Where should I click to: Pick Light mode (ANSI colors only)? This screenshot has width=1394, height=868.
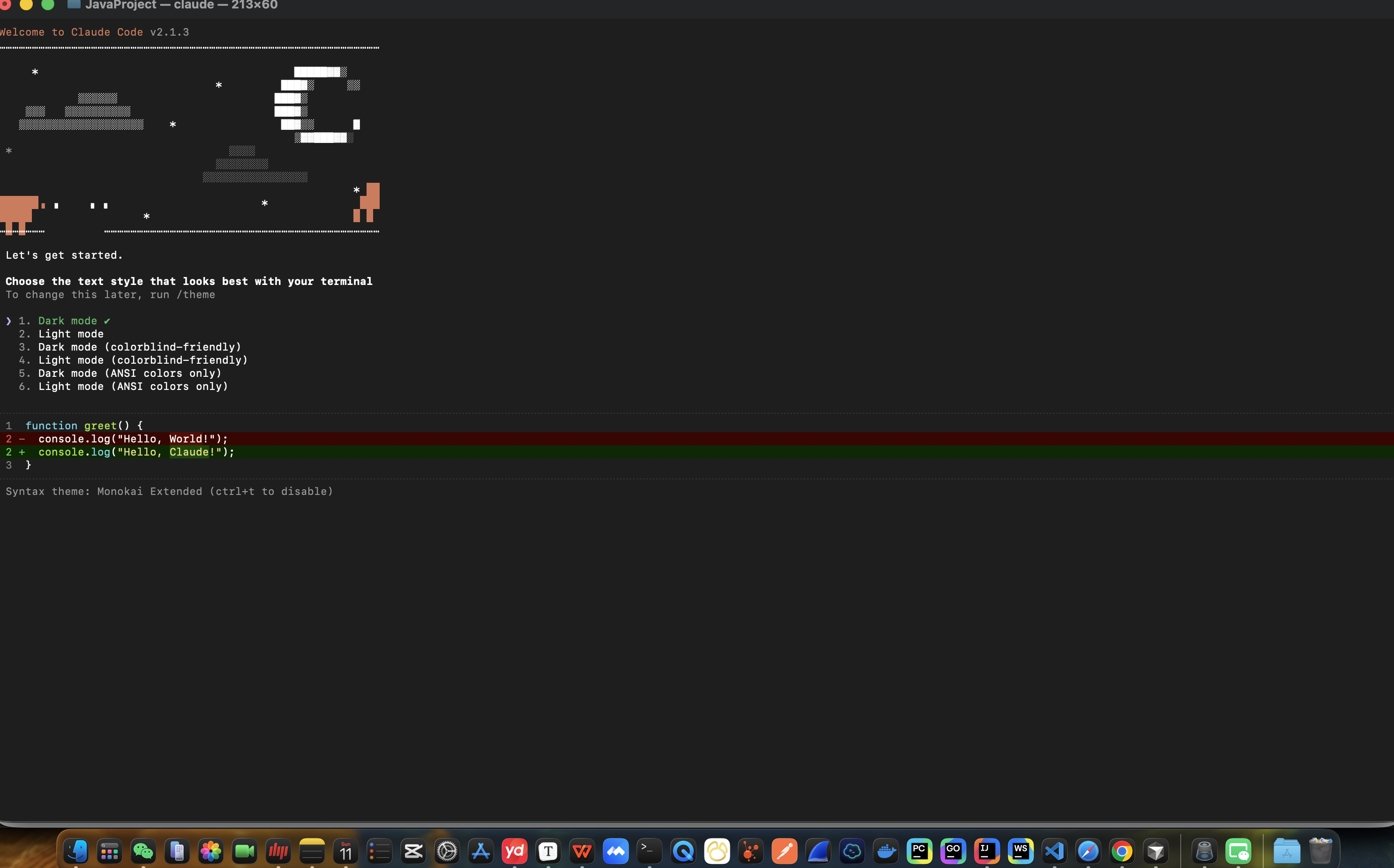click(133, 386)
